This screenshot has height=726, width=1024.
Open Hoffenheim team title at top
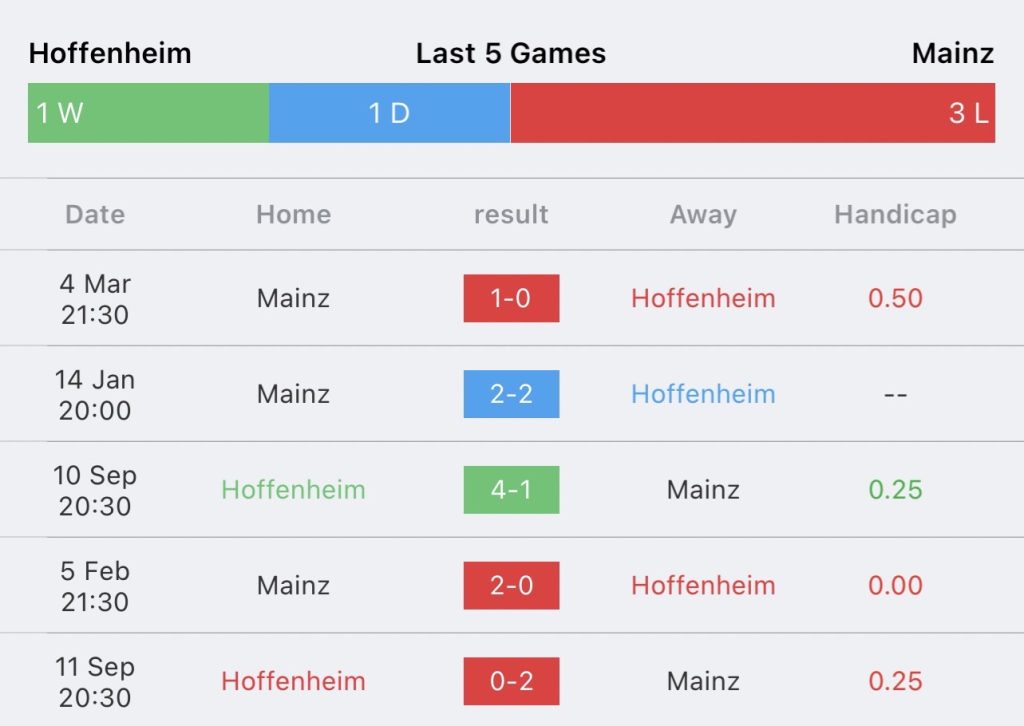(110, 53)
